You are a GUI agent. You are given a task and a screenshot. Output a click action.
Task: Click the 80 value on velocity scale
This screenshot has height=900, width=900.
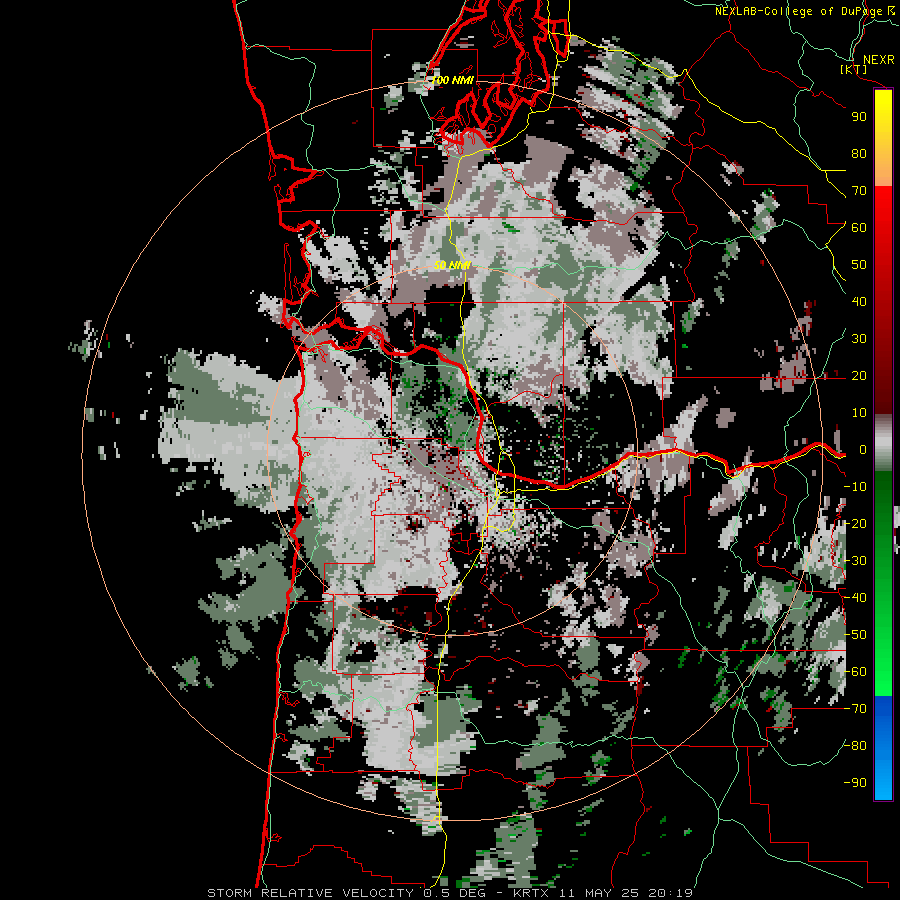859,154
